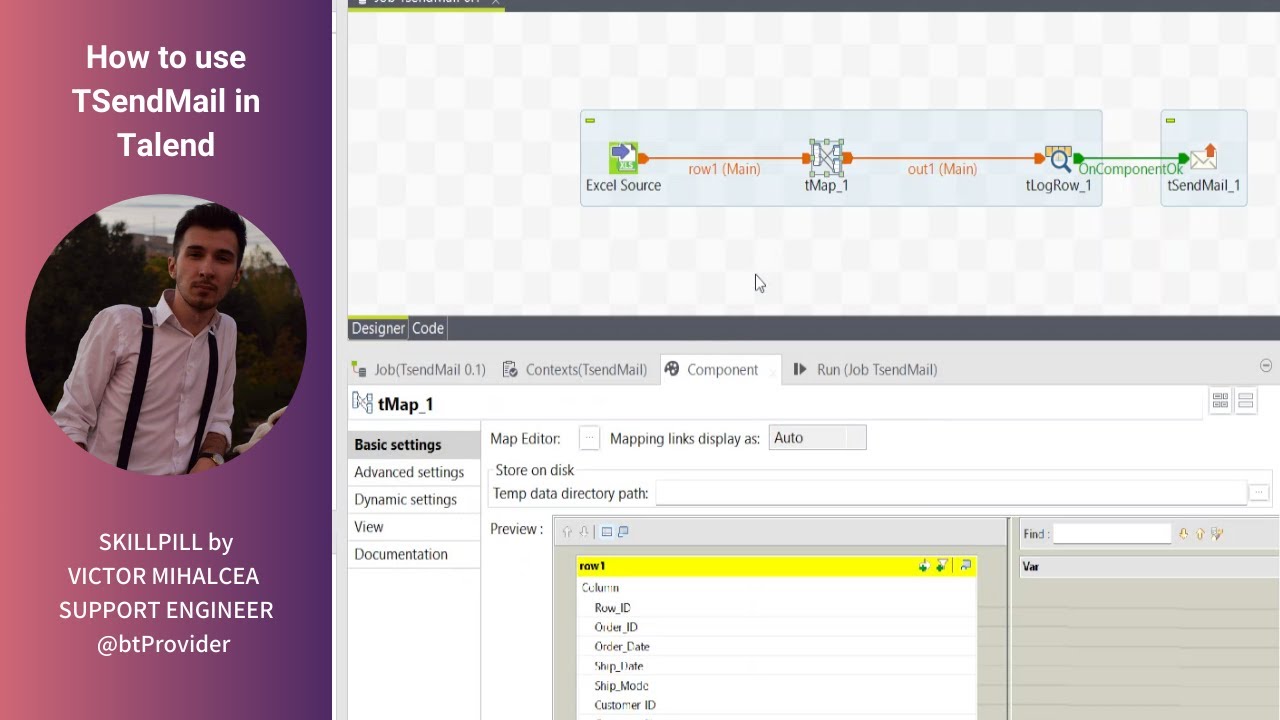Click the restore tables icon in preview toolbar
The width and height of the screenshot is (1280, 720).
pyautogui.click(x=623, y=532)
